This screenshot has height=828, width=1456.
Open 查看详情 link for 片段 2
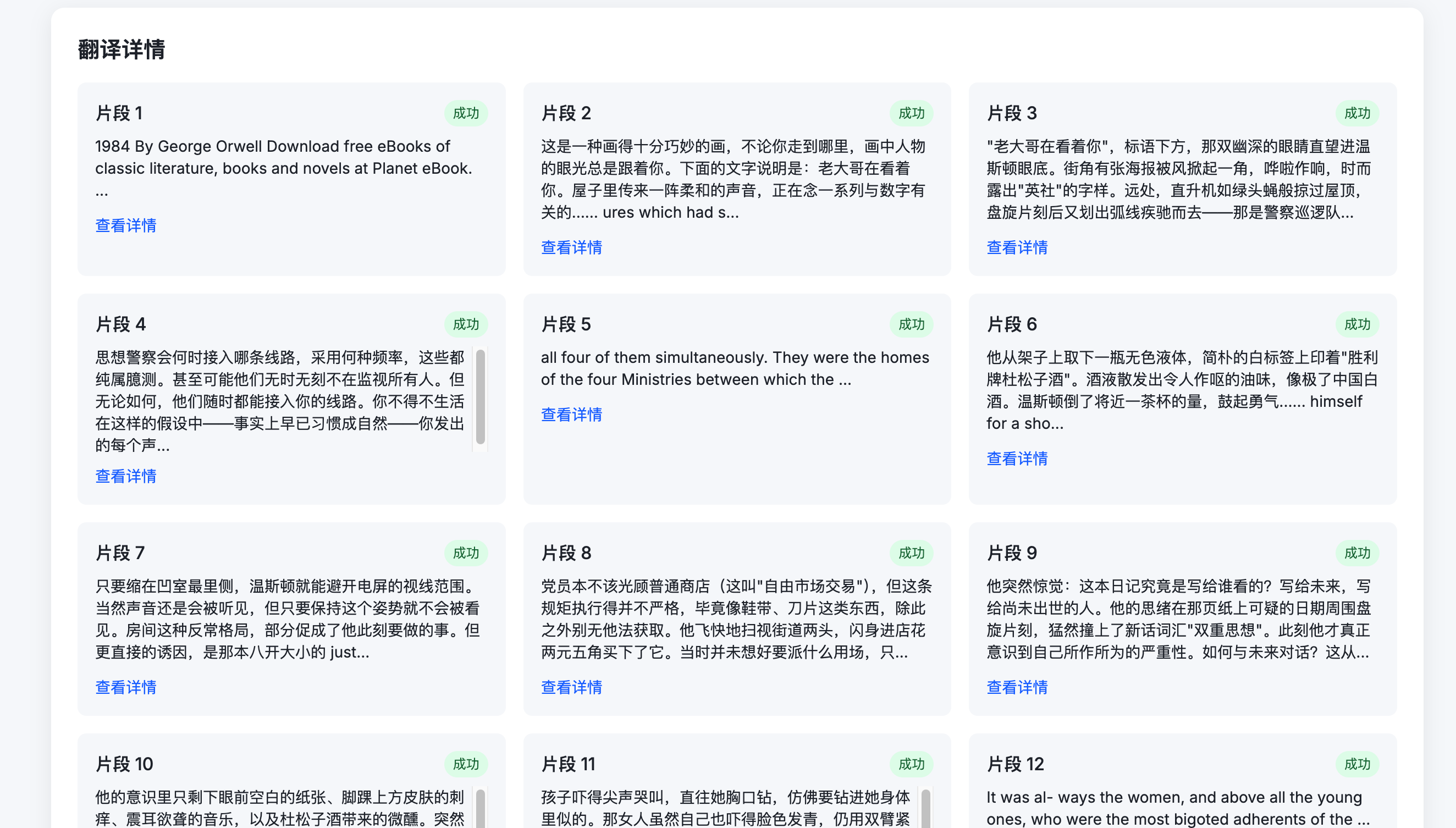coord(572,247)
